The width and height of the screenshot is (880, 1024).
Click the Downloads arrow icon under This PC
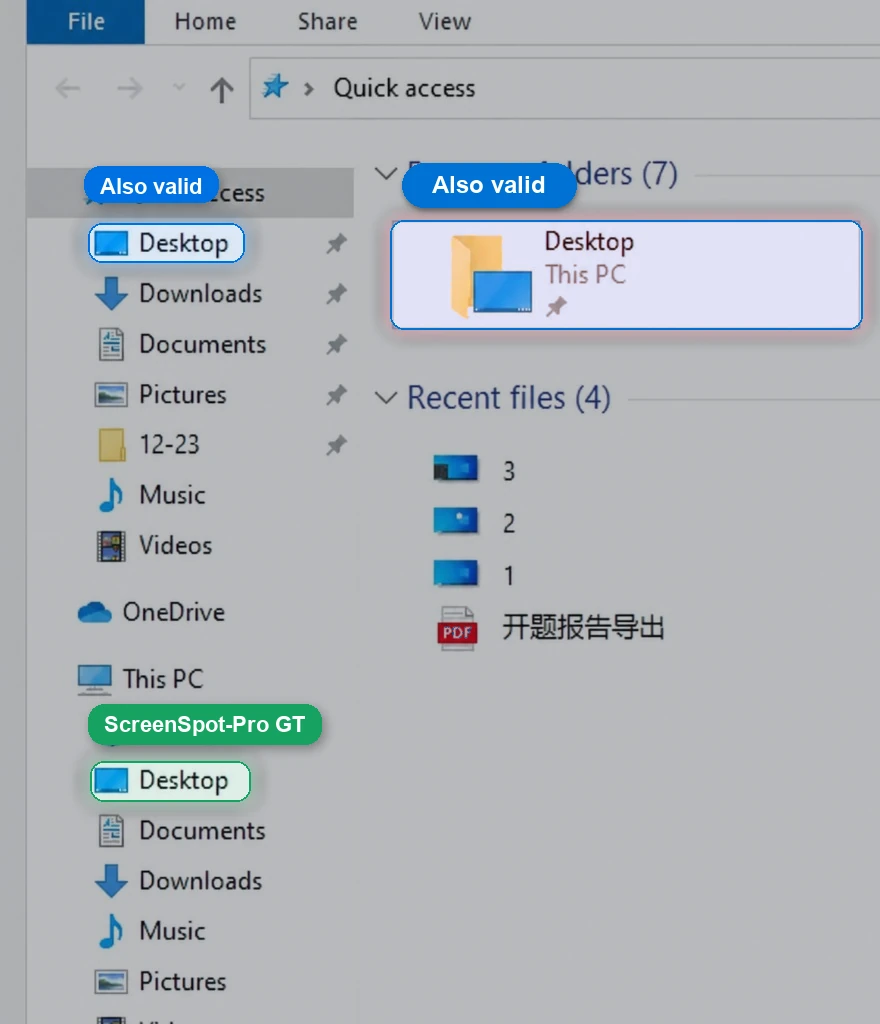click(111, 882)
